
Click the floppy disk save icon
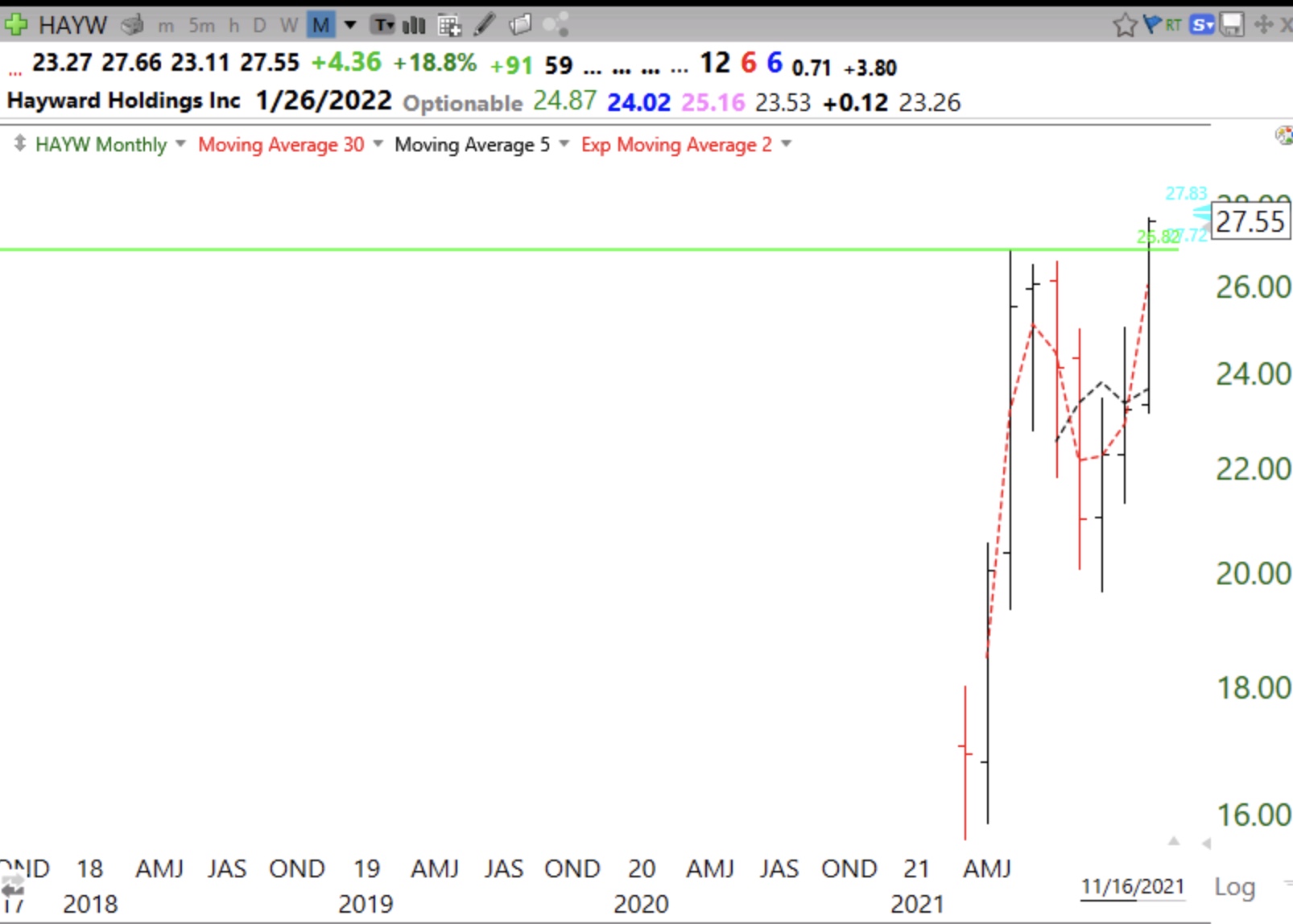pos(1231,25)
